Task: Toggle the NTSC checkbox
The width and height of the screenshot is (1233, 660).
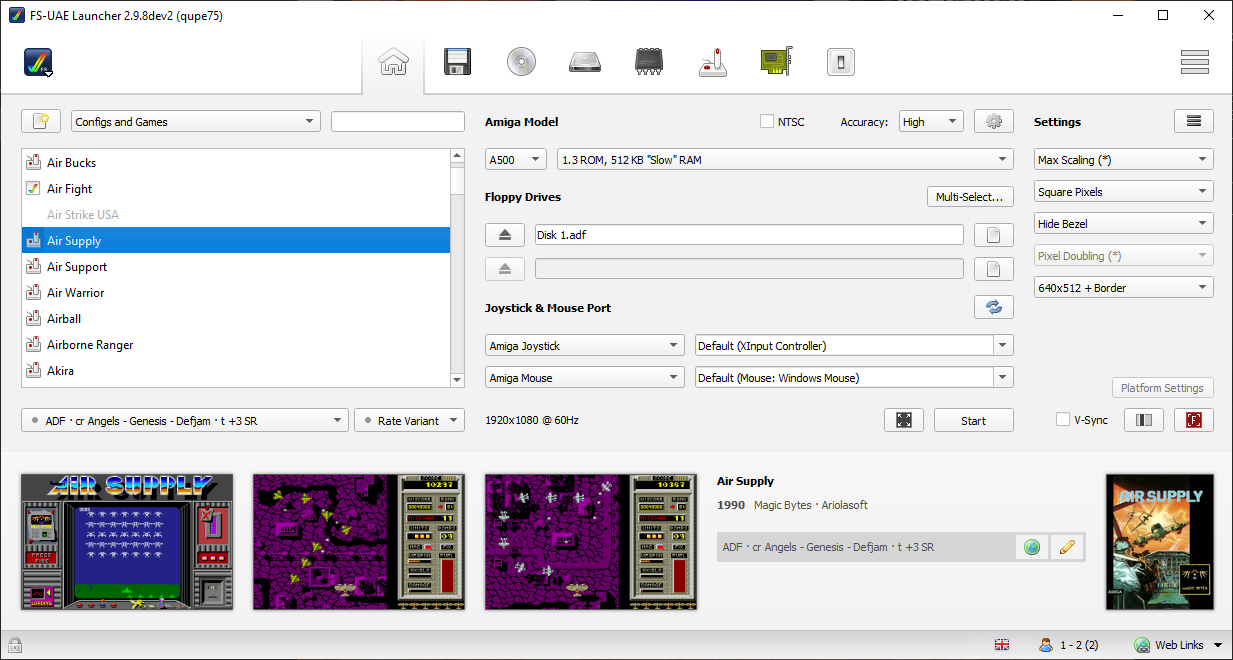Action: click(x=767, y=122)
